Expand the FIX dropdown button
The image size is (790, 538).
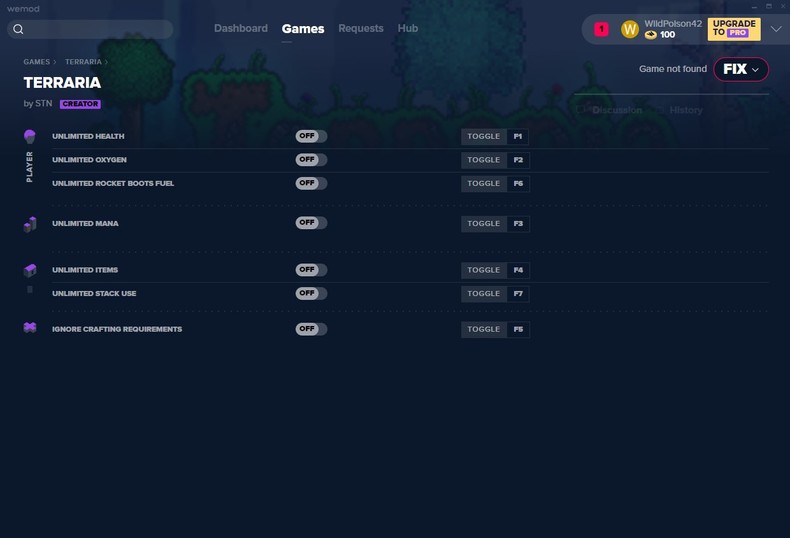(741, 70)
